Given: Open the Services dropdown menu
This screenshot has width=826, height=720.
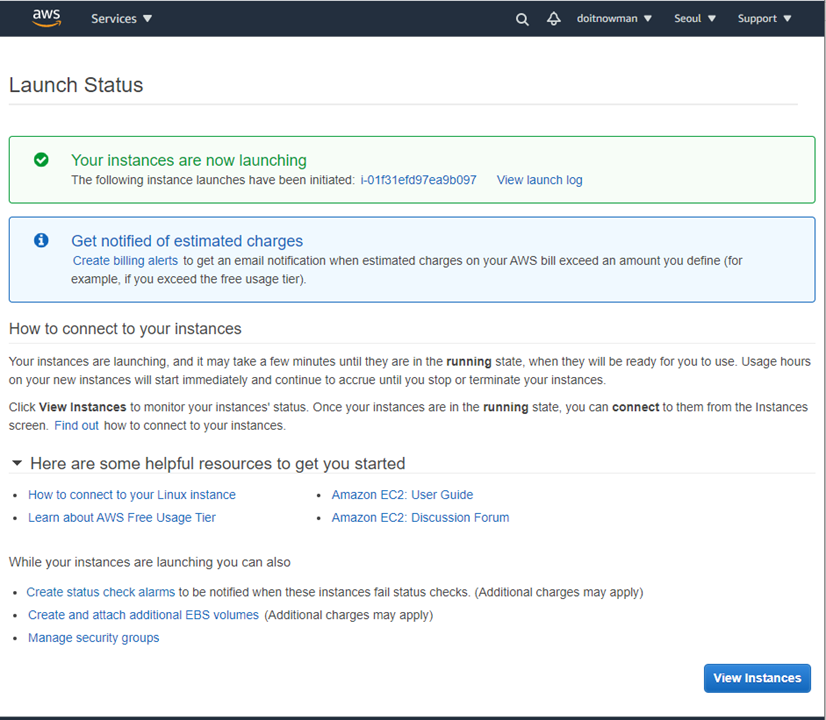Looking at the screenshot, I should tap(121, 19).
